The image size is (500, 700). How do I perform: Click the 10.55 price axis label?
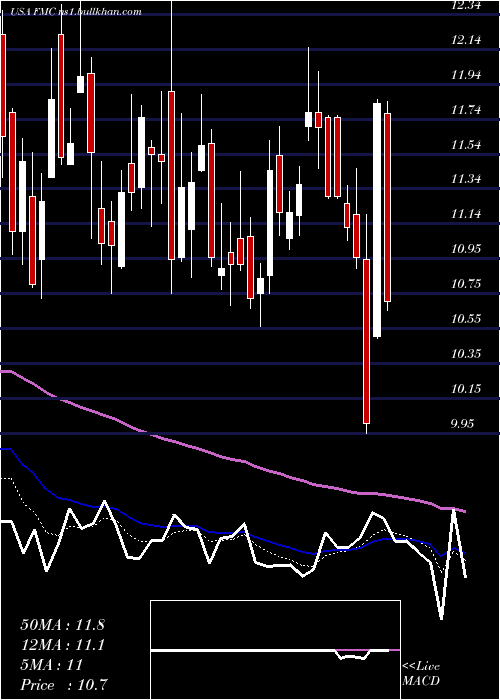(x=466, y=319)
